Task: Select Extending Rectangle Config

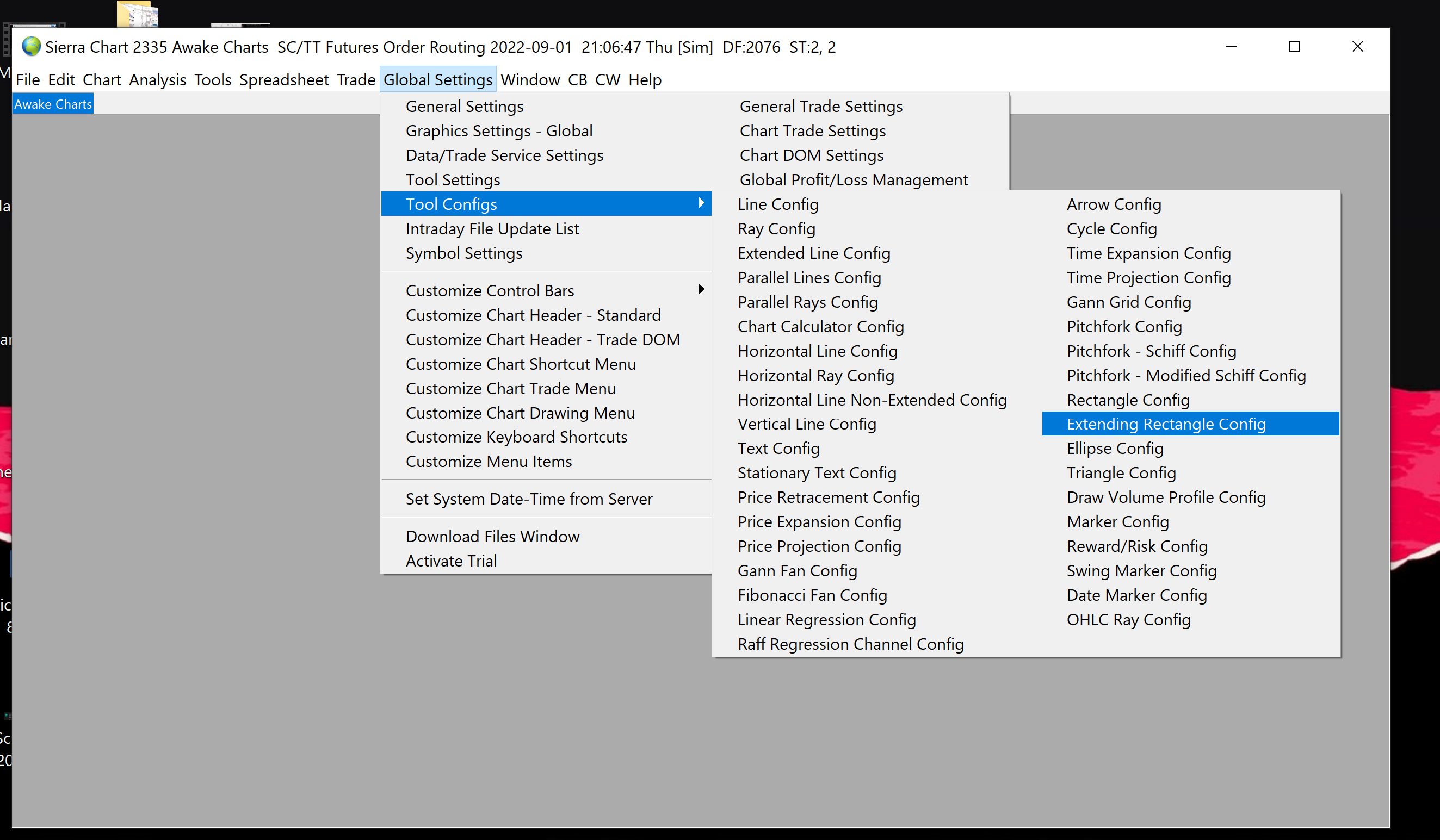Action: coord(1166,424)
